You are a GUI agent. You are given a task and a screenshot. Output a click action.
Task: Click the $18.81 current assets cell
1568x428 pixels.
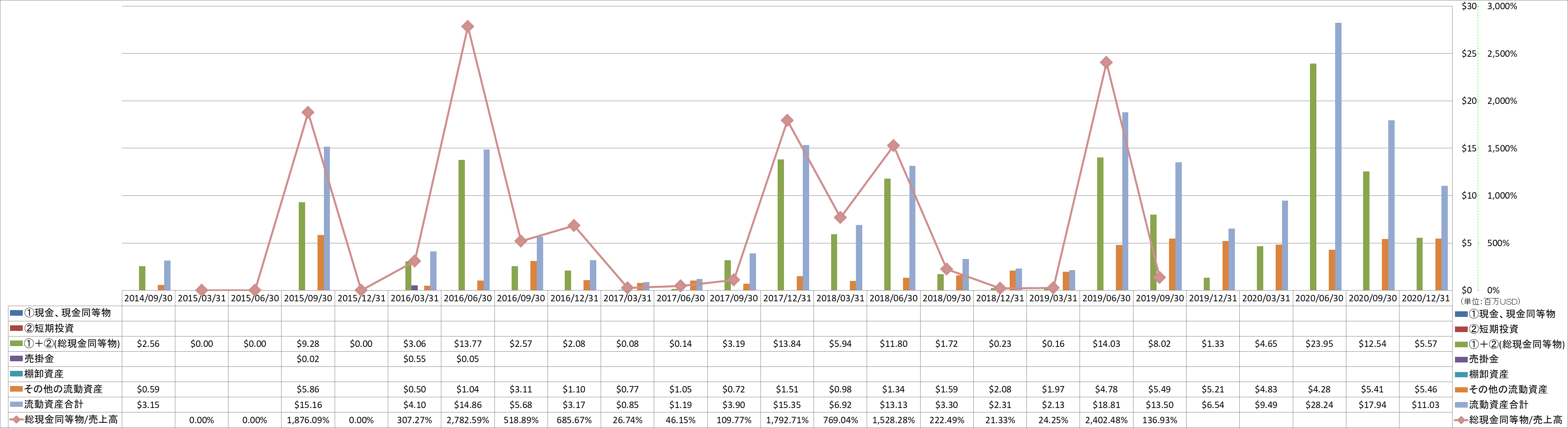point(1107,405)
